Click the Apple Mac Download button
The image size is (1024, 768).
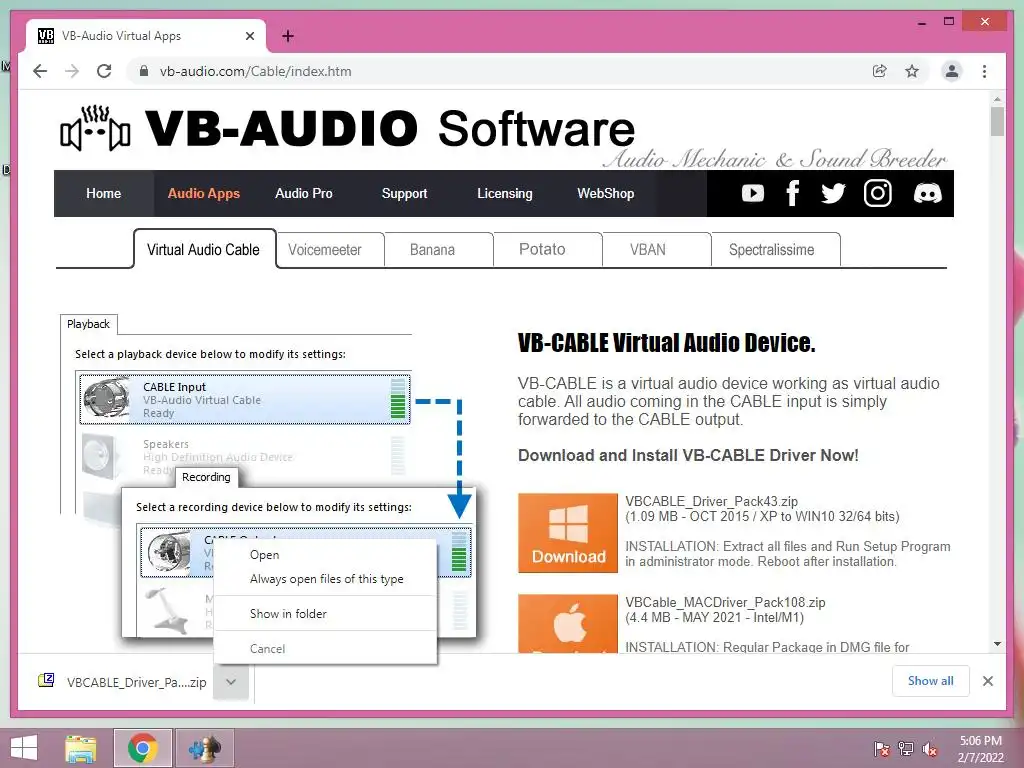click(x=568, y=624)
